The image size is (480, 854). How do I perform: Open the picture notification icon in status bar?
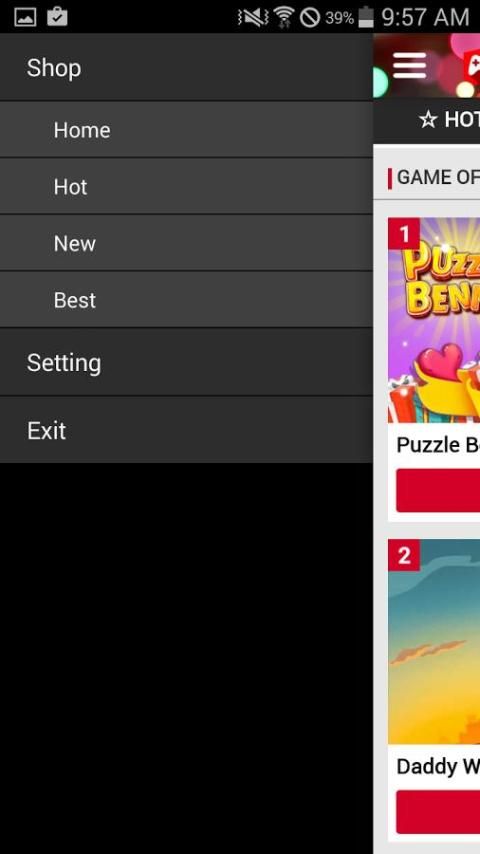(x=25, y=17)
